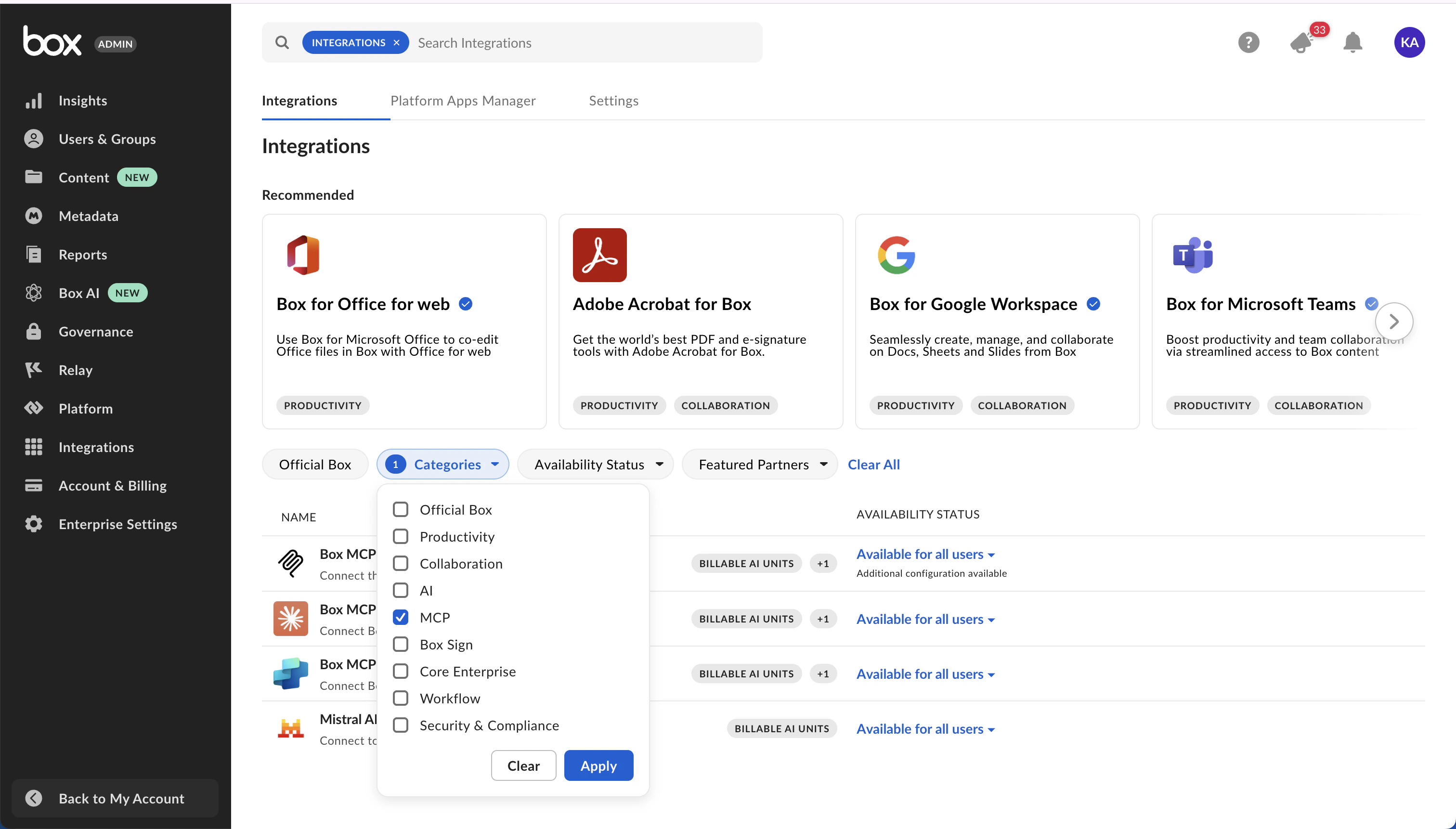Open Enterprise Settings gear in sidebar
Viewport: 1456px width, 829px height.
34,524
